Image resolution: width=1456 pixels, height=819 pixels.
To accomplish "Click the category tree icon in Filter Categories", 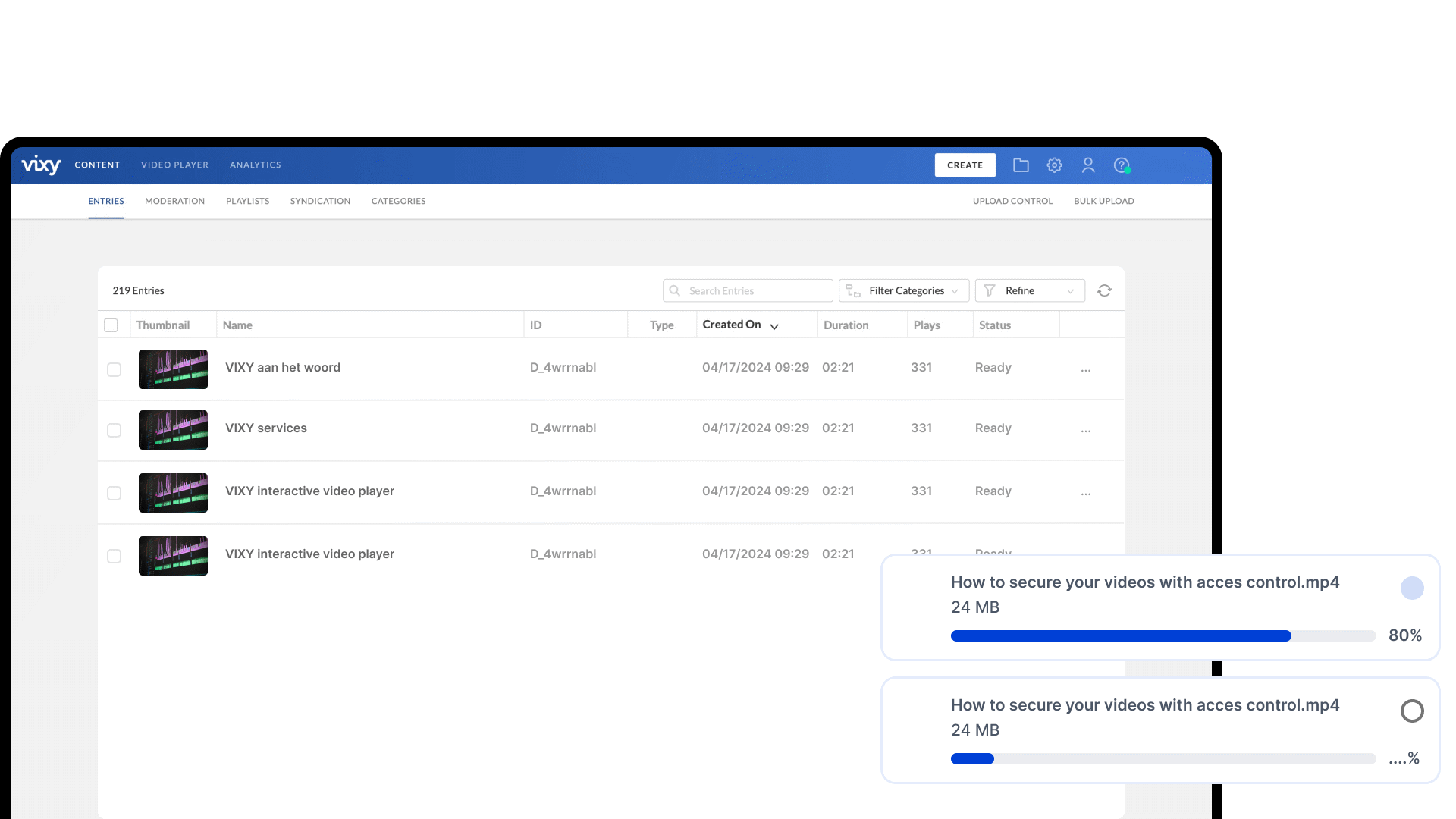I will pos(853,290).
